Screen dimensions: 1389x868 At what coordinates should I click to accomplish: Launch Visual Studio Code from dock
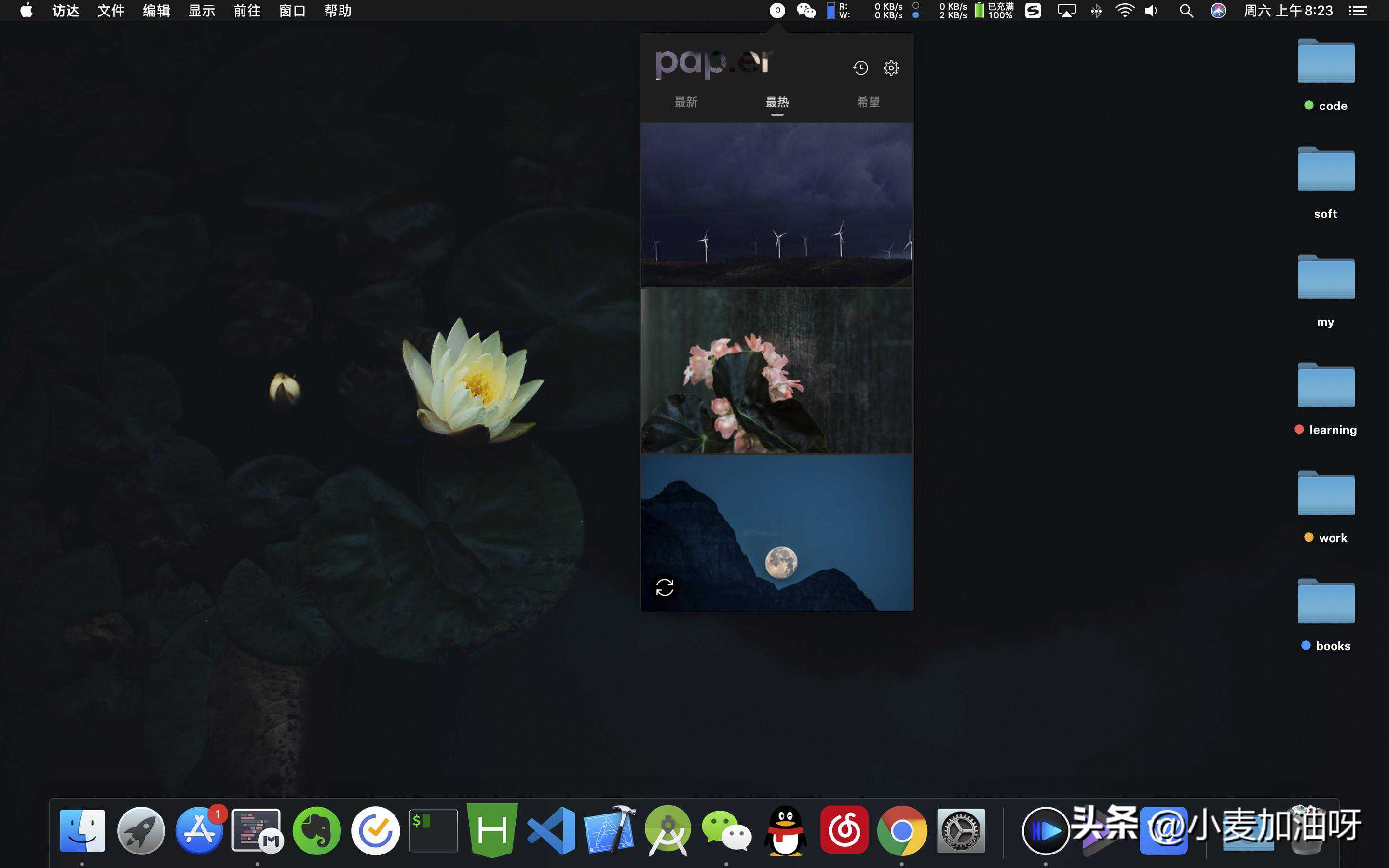coord(551,831)
